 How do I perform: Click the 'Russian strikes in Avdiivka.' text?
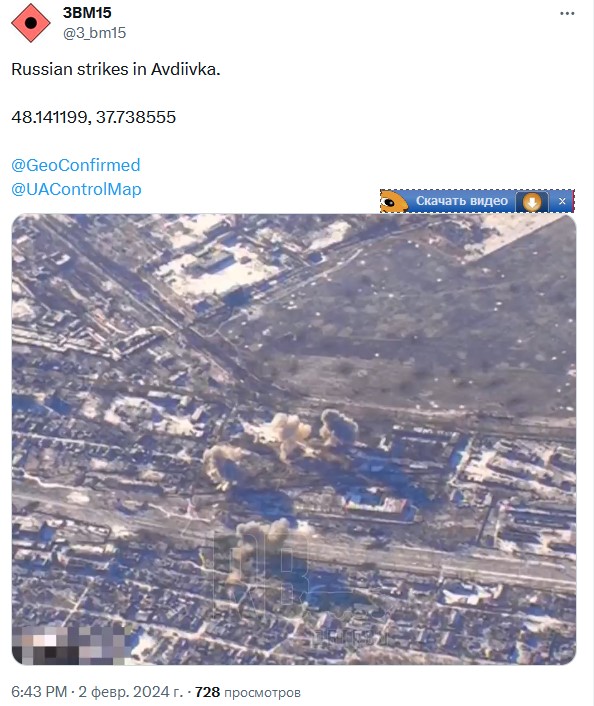[x=116, y=69]
